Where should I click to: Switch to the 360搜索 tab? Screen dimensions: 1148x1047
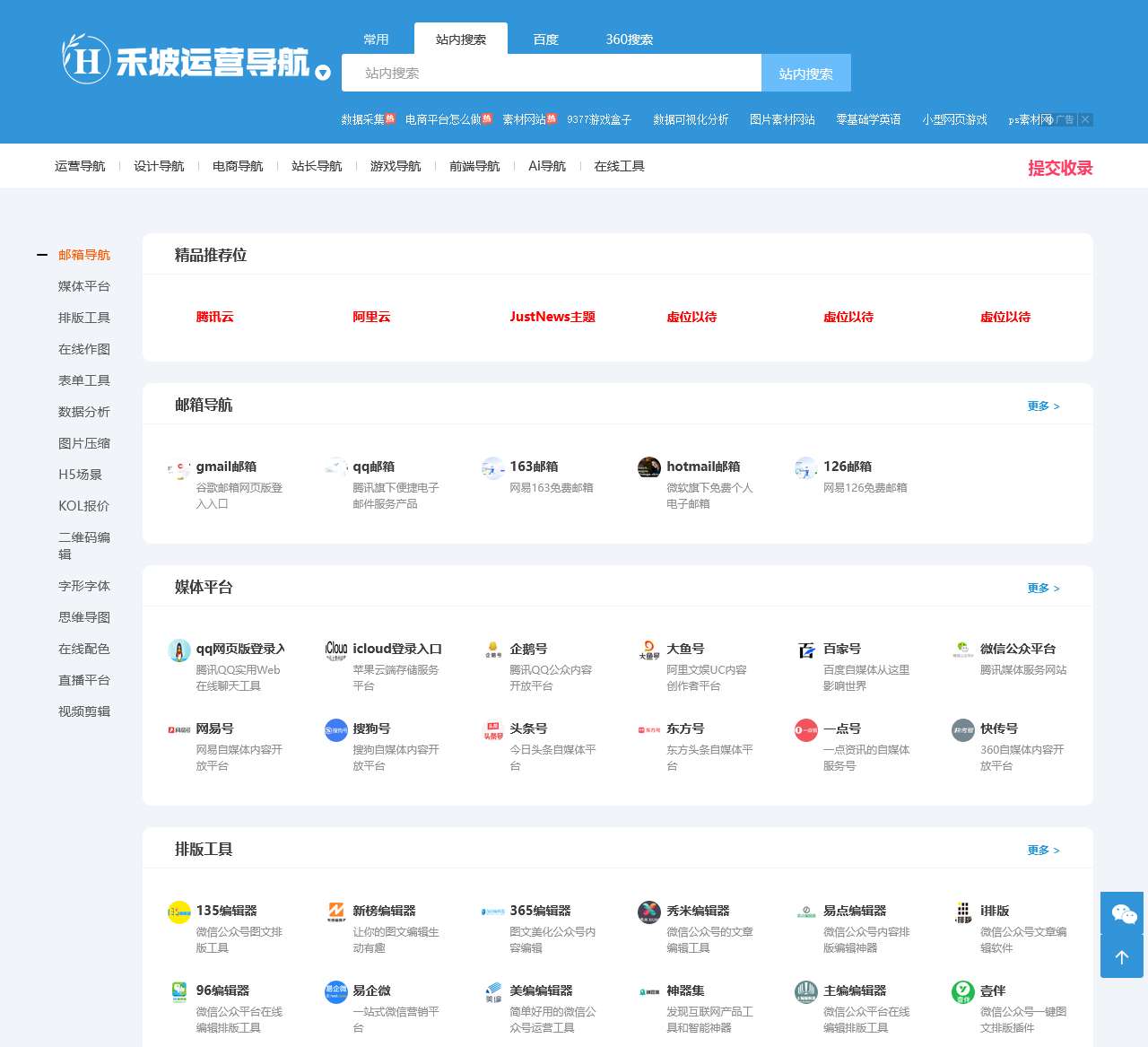[629, 39]
